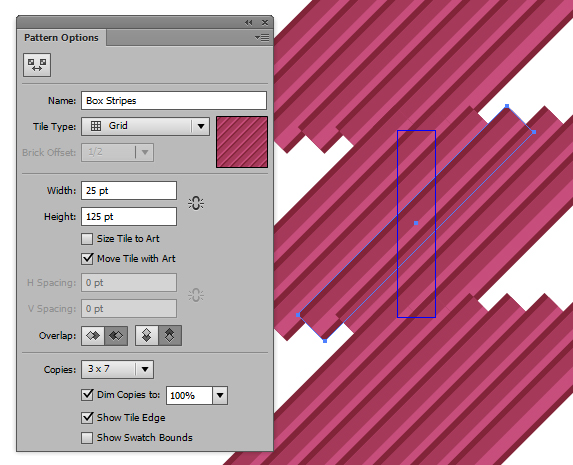Open the Dim Copies percentage dropdown arrow
573x465 pixels.
[x=220, y=396]
